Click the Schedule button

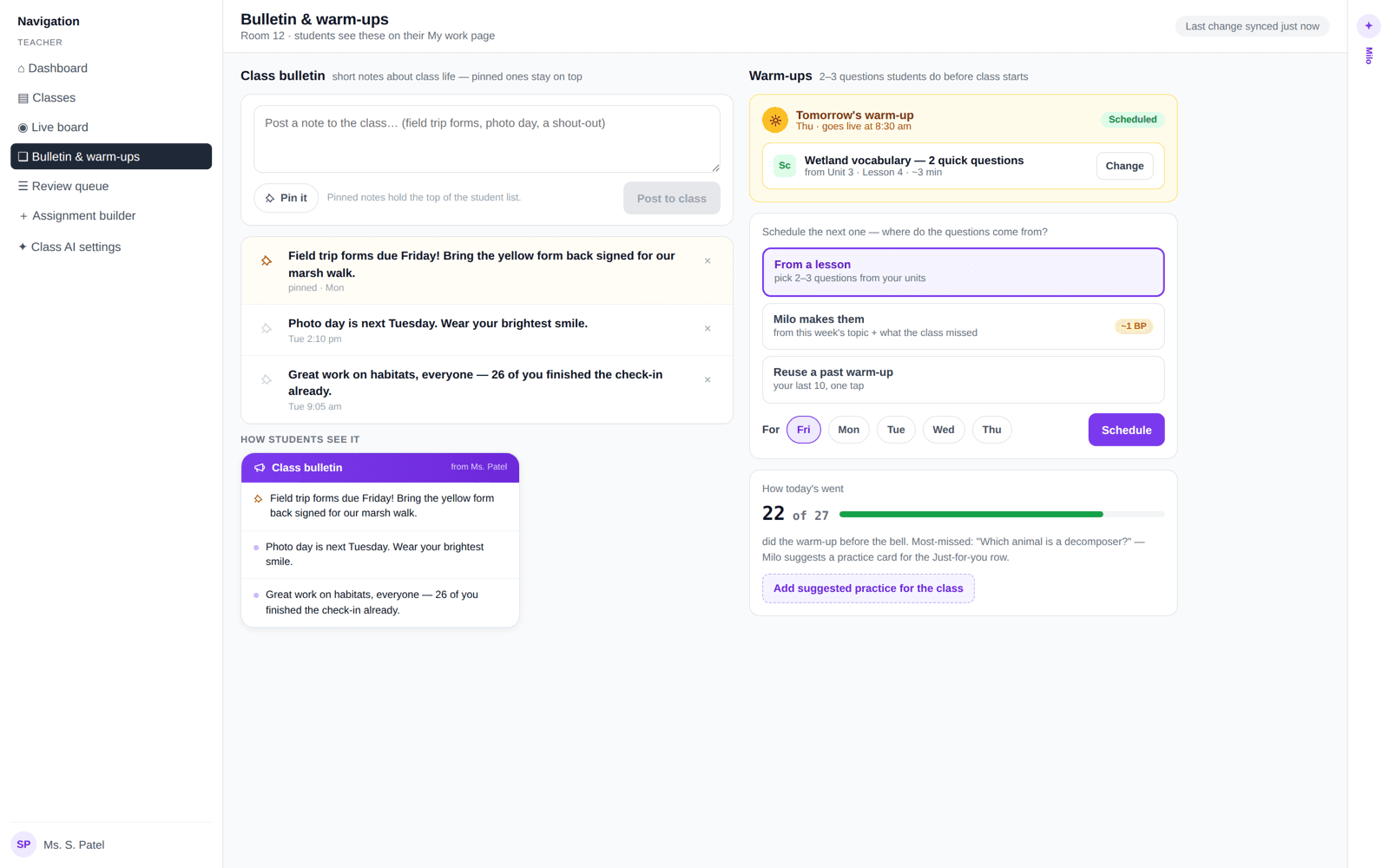pos(1126,430)
